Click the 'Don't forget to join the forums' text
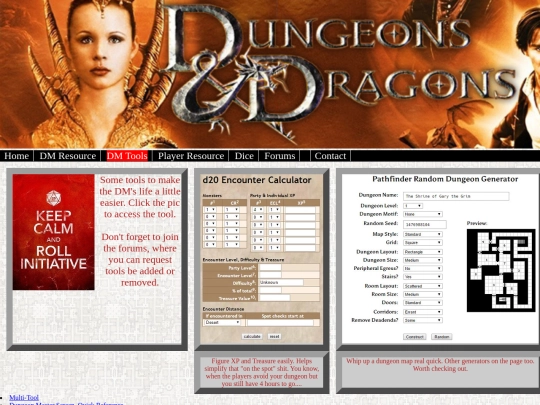The height and width of the screenshot is (405, 540). [140, 260]
